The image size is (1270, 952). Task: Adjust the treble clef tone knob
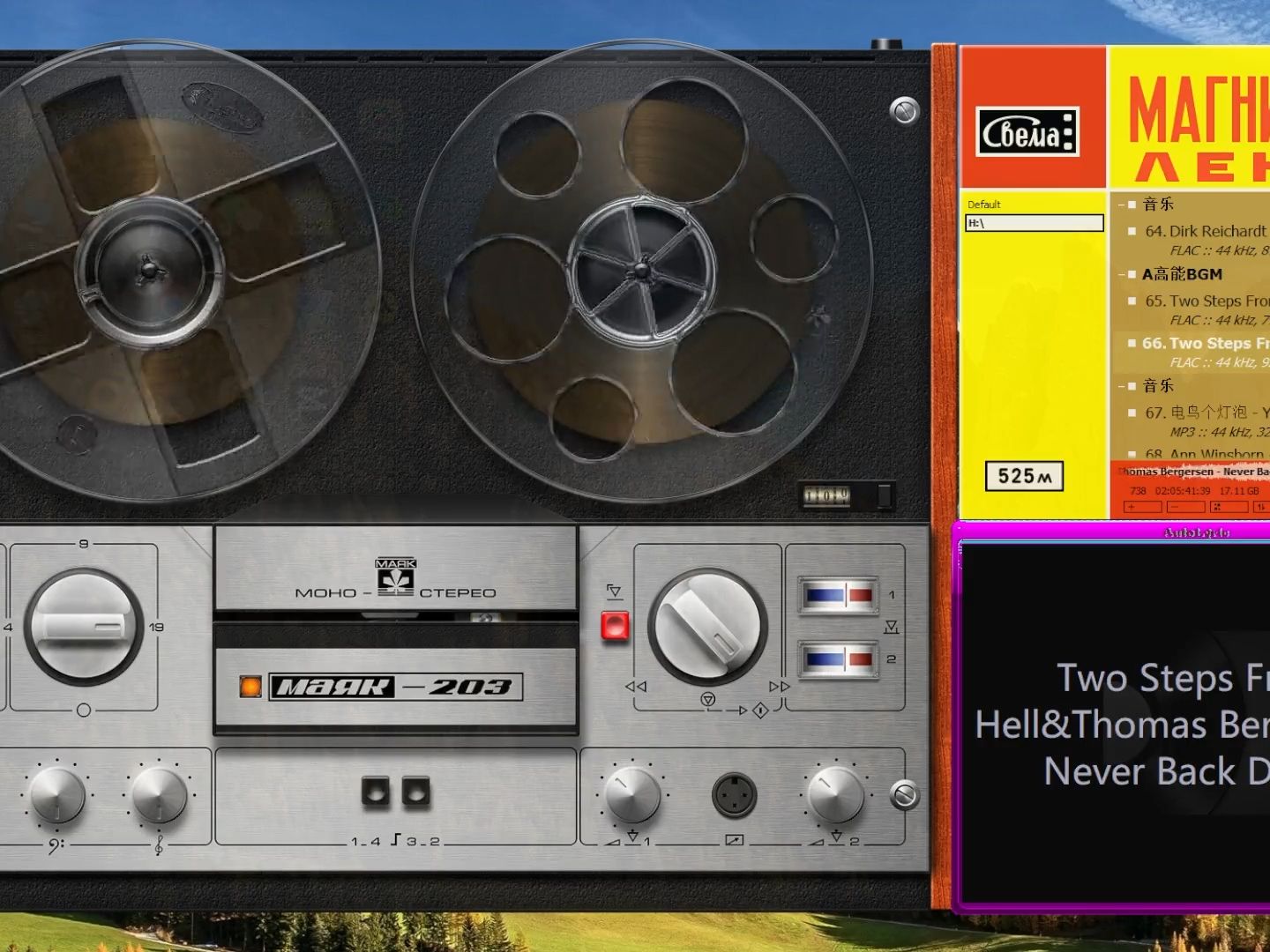coord(159,794)
